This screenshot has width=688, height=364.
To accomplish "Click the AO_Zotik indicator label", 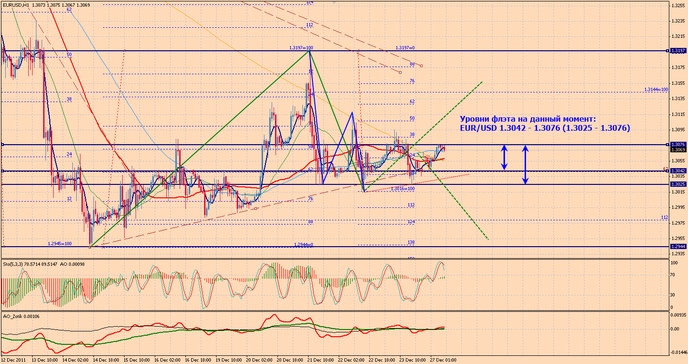I will pyautogui.click(x=11, y=316).
